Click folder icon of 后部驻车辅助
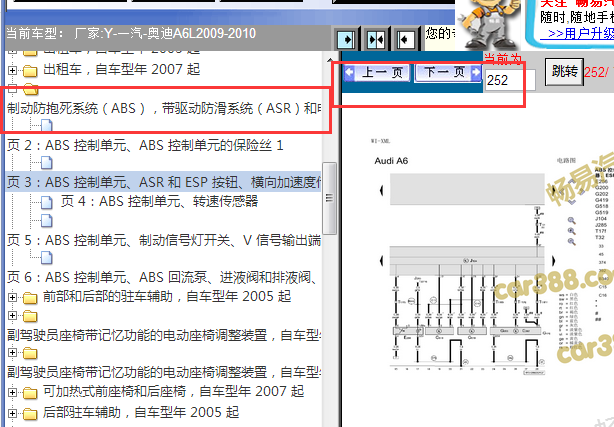Screen dimensions: 614x427 [30, 413]
